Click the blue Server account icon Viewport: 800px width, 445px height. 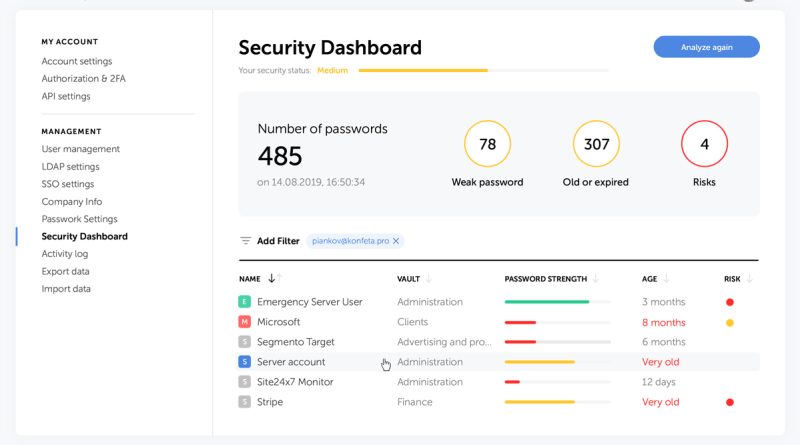tap(244, 362)
